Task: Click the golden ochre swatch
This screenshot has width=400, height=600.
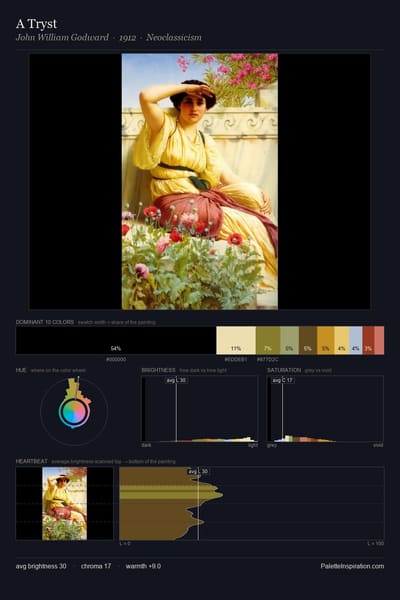Action: pos(326,340)
